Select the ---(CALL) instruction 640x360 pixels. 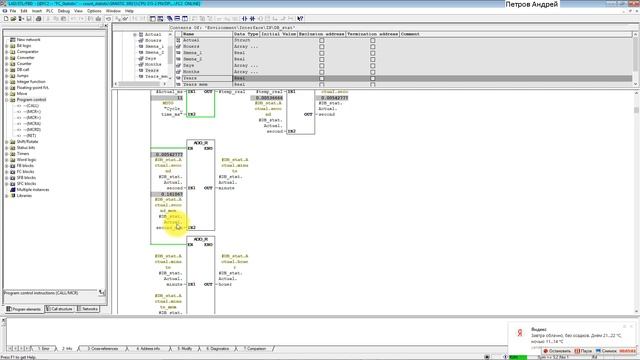pyautogui.click(x=31, y=106)
